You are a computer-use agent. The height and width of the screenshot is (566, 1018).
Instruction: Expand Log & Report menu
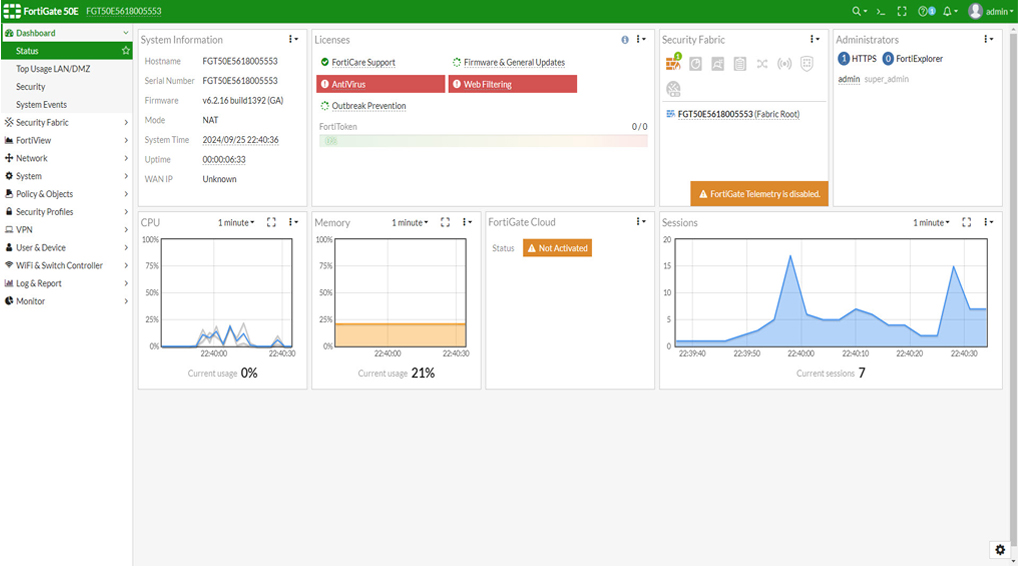66,283
